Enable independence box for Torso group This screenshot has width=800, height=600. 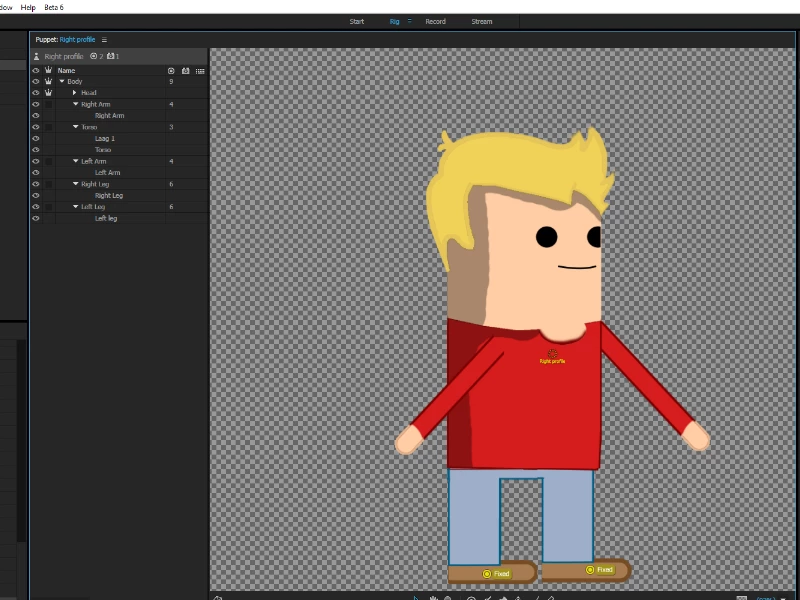click(48, 127)
